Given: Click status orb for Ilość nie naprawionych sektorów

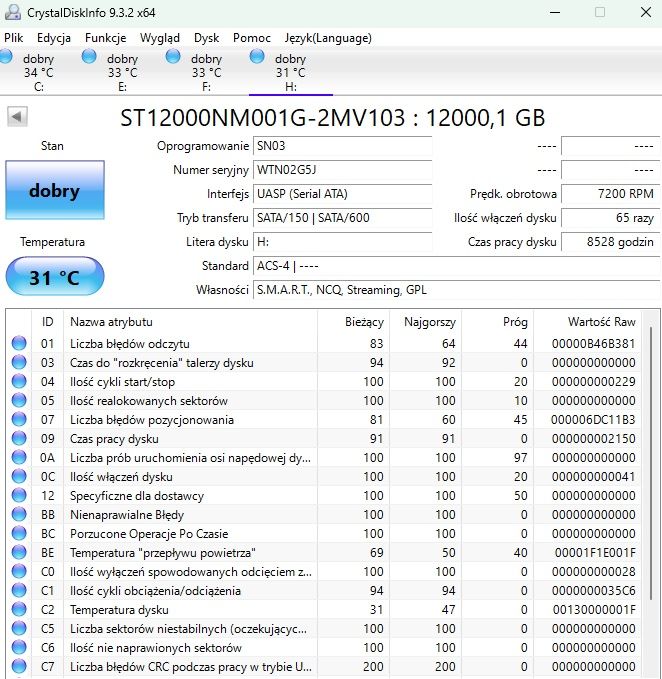Looking at the screenshot, I should coord(19,647).
